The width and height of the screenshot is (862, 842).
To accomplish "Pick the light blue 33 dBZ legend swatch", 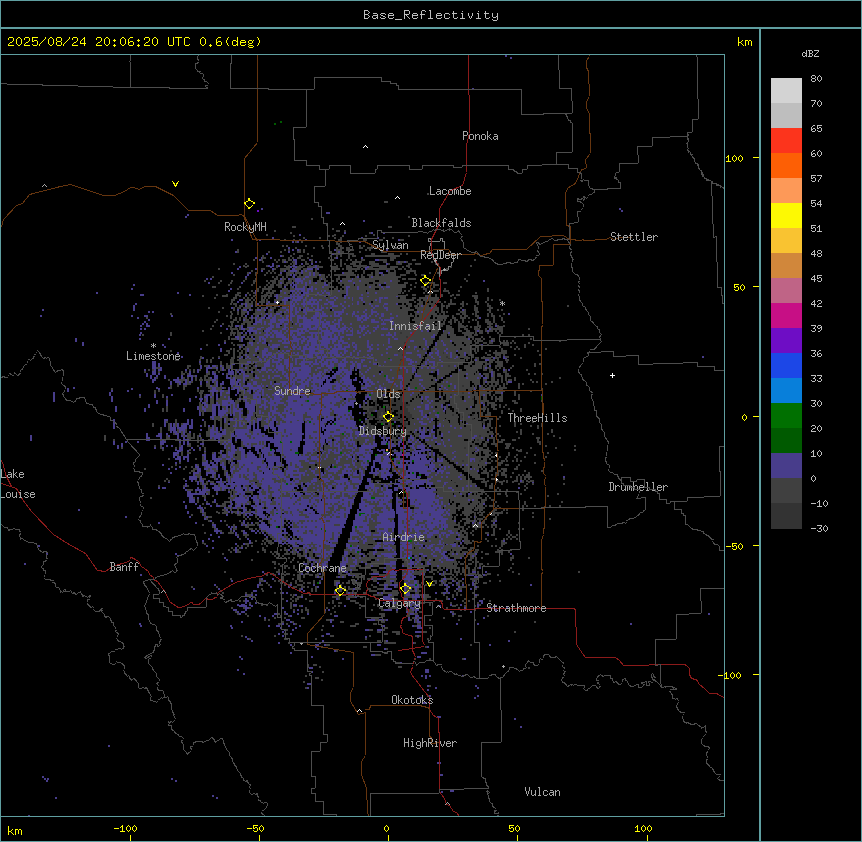I will tap(786, 391).
